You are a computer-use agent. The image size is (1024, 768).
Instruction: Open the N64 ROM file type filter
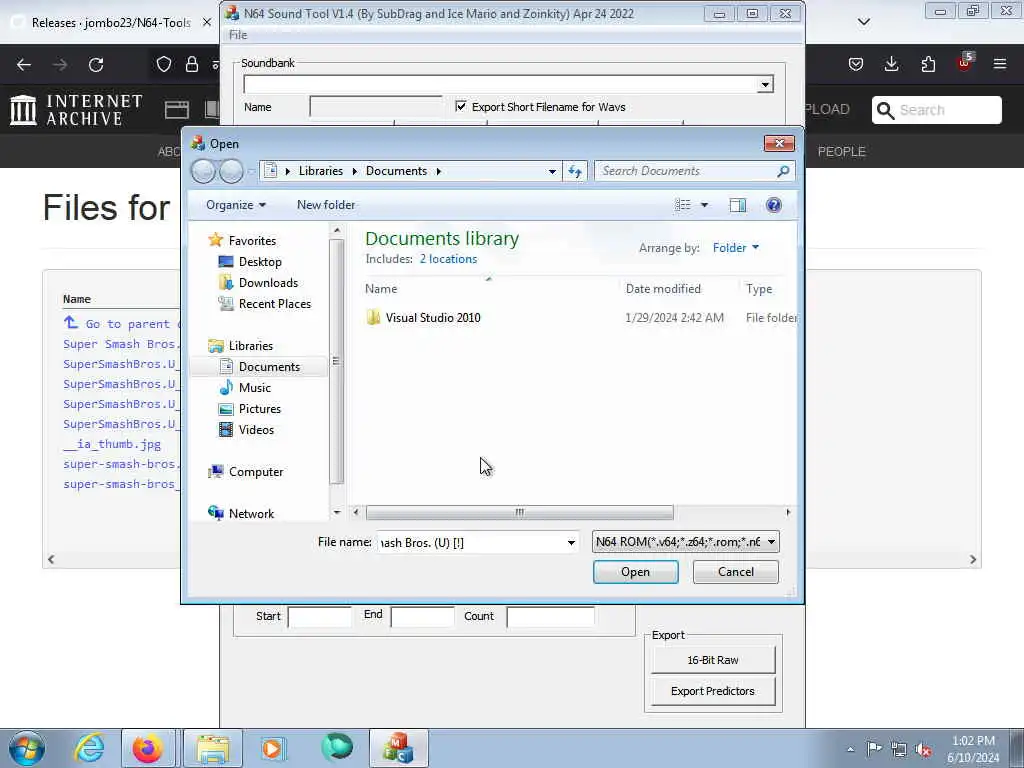pyautogui.click(x=686, y=542)
